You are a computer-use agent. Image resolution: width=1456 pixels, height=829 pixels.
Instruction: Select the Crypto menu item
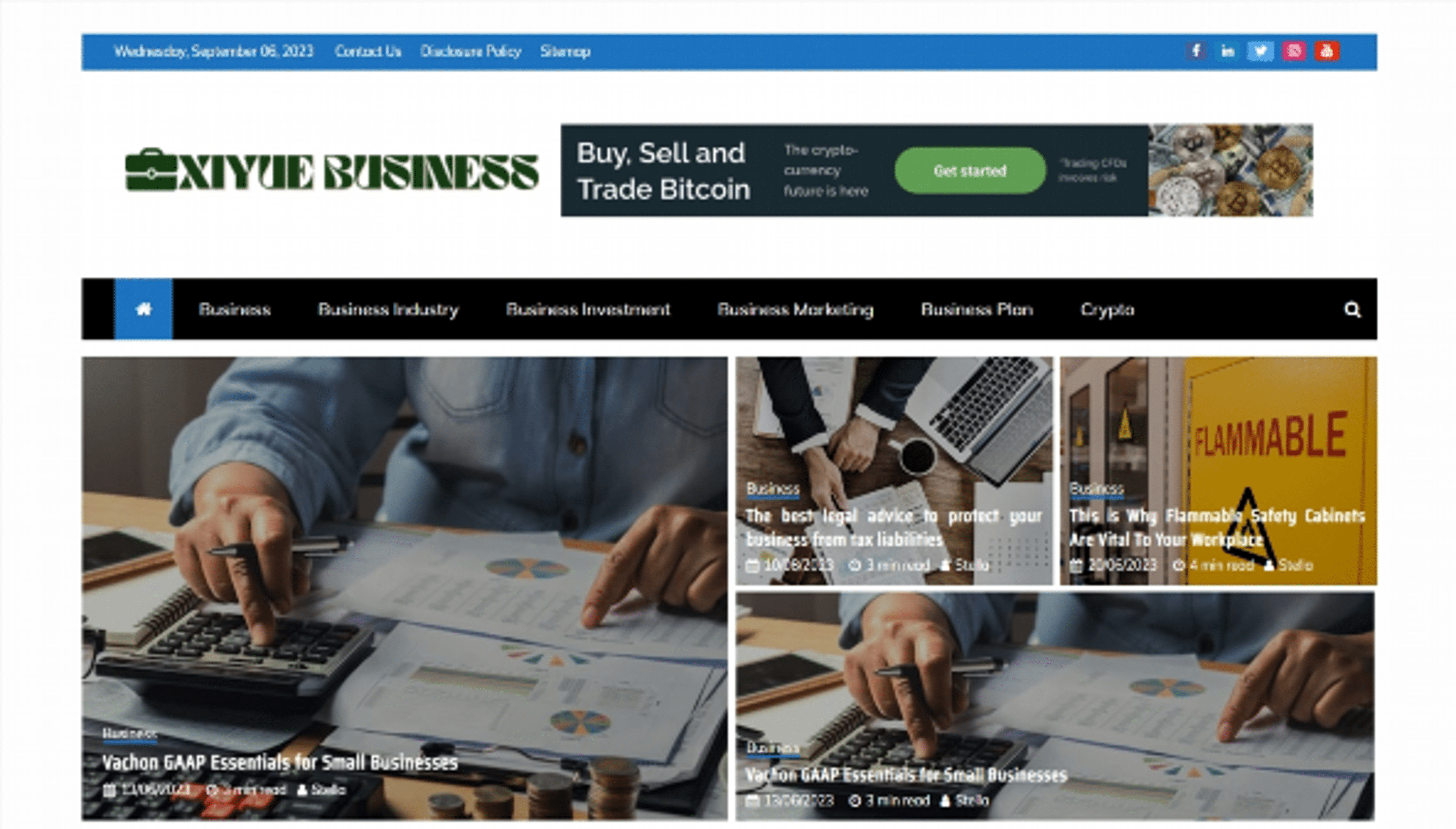[x=1107, y=310]
